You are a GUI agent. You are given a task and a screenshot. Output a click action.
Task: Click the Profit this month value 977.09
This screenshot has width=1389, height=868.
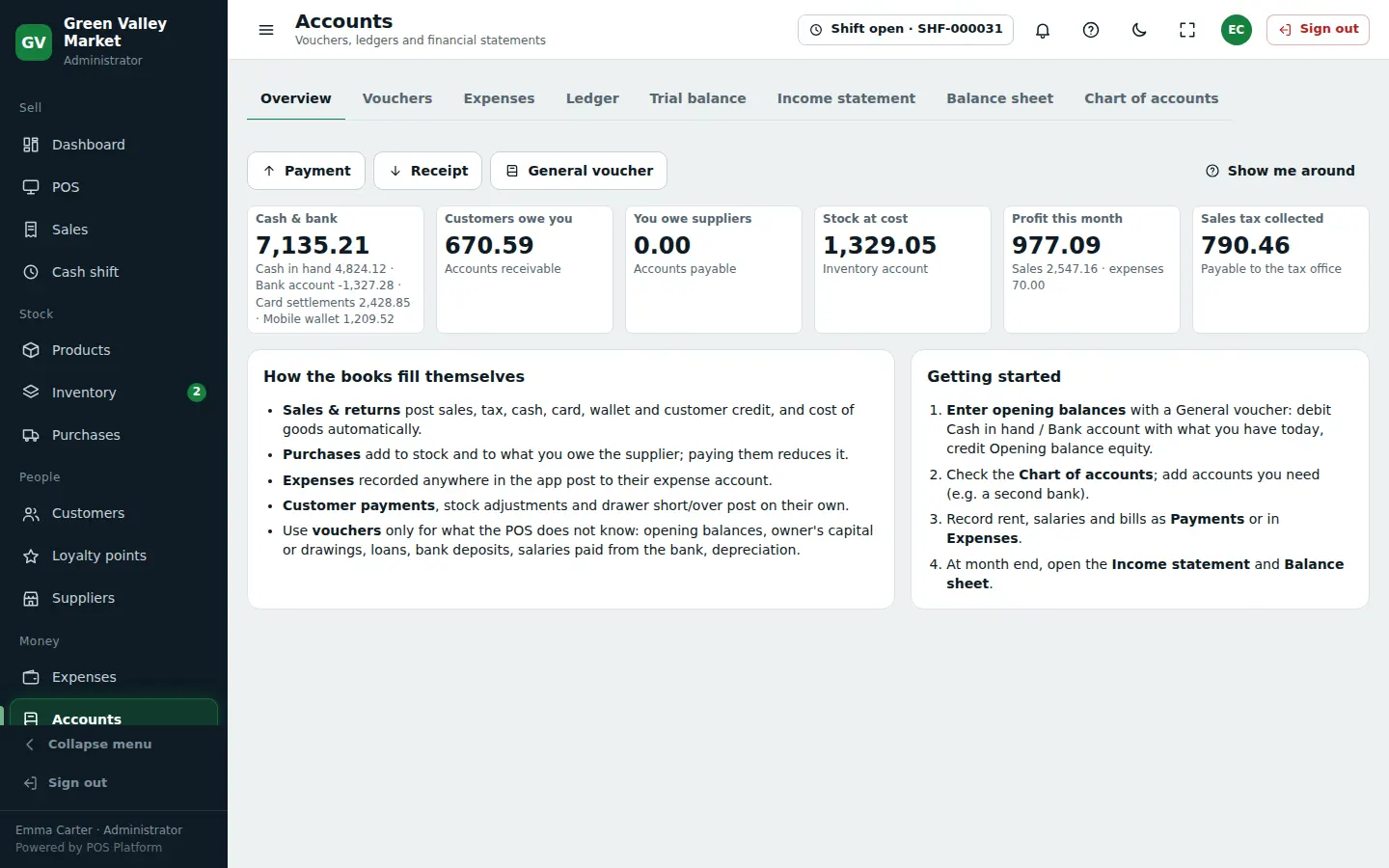tap(1056, 246)
